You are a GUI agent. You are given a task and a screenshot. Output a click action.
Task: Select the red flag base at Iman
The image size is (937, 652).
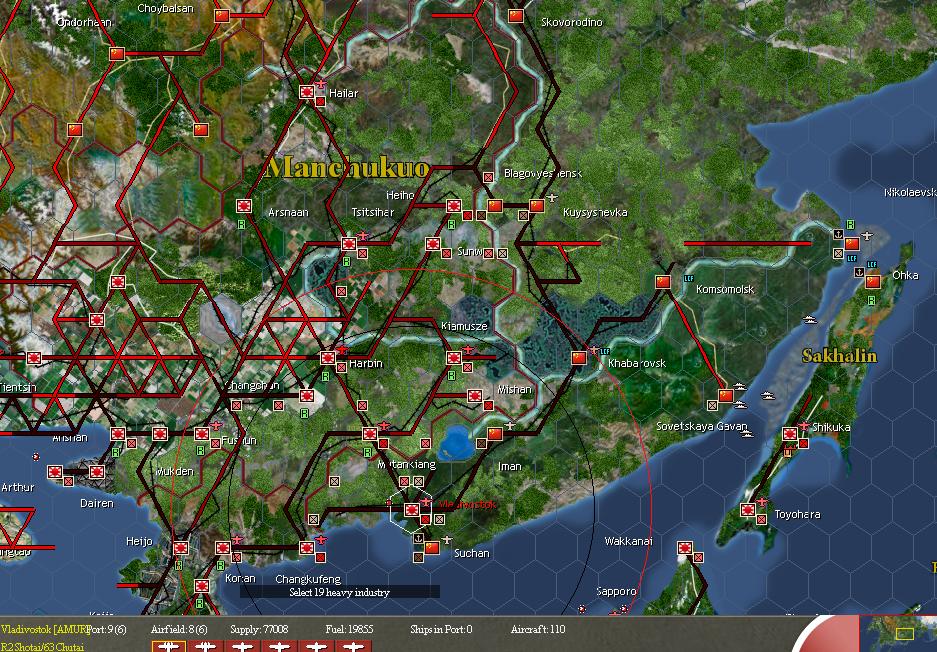(x=495, y=434)
